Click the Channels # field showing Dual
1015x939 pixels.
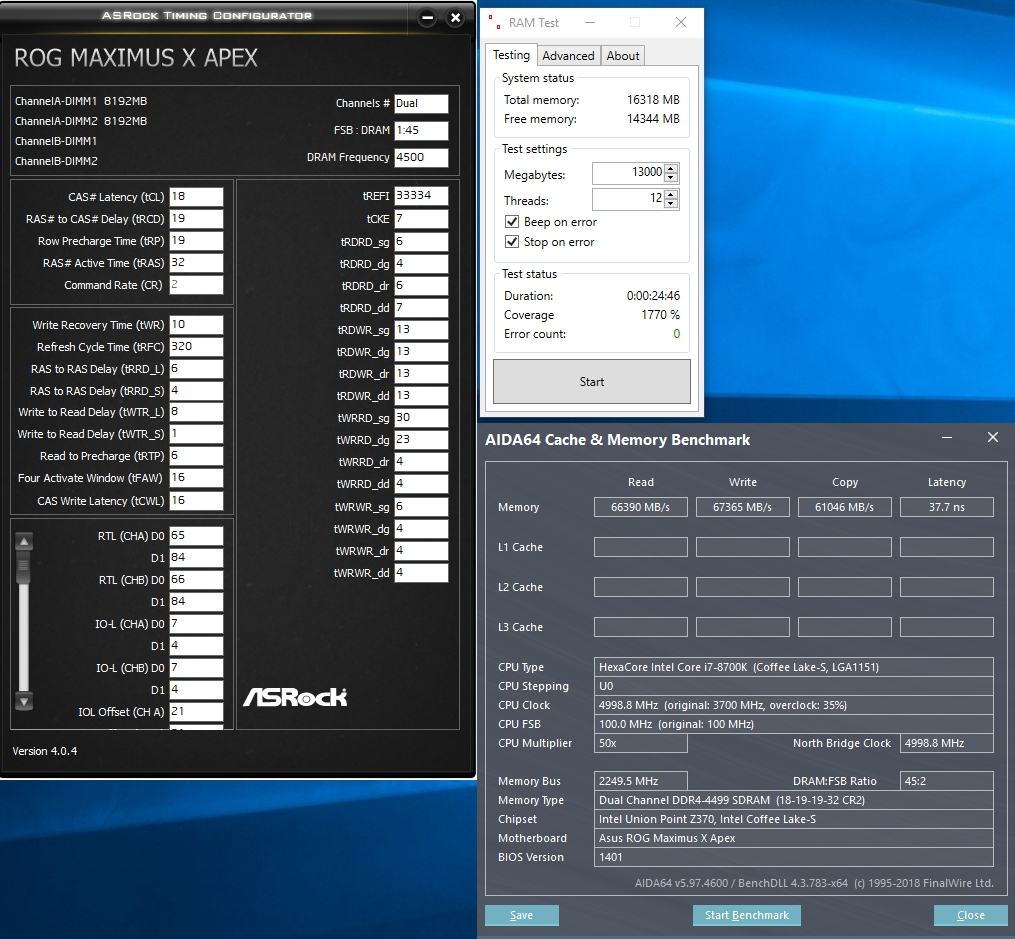(x=421, y=104)
